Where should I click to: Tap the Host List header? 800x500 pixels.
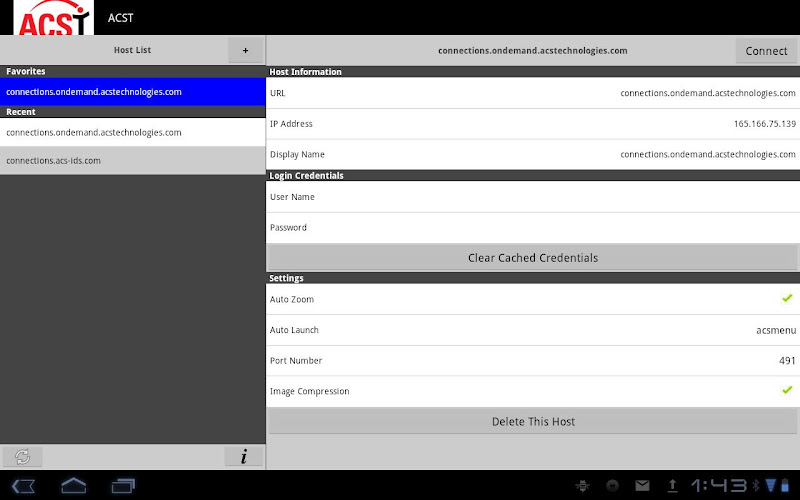132,50
